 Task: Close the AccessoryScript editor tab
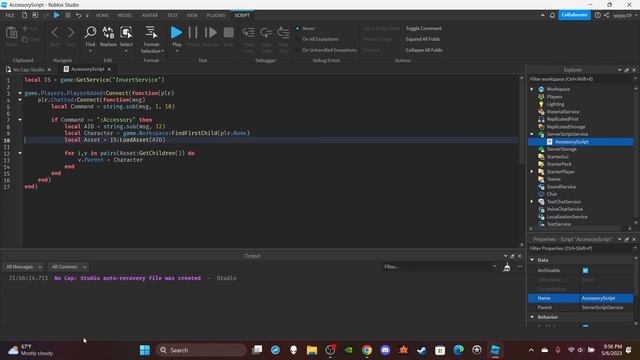coord(109,69)
